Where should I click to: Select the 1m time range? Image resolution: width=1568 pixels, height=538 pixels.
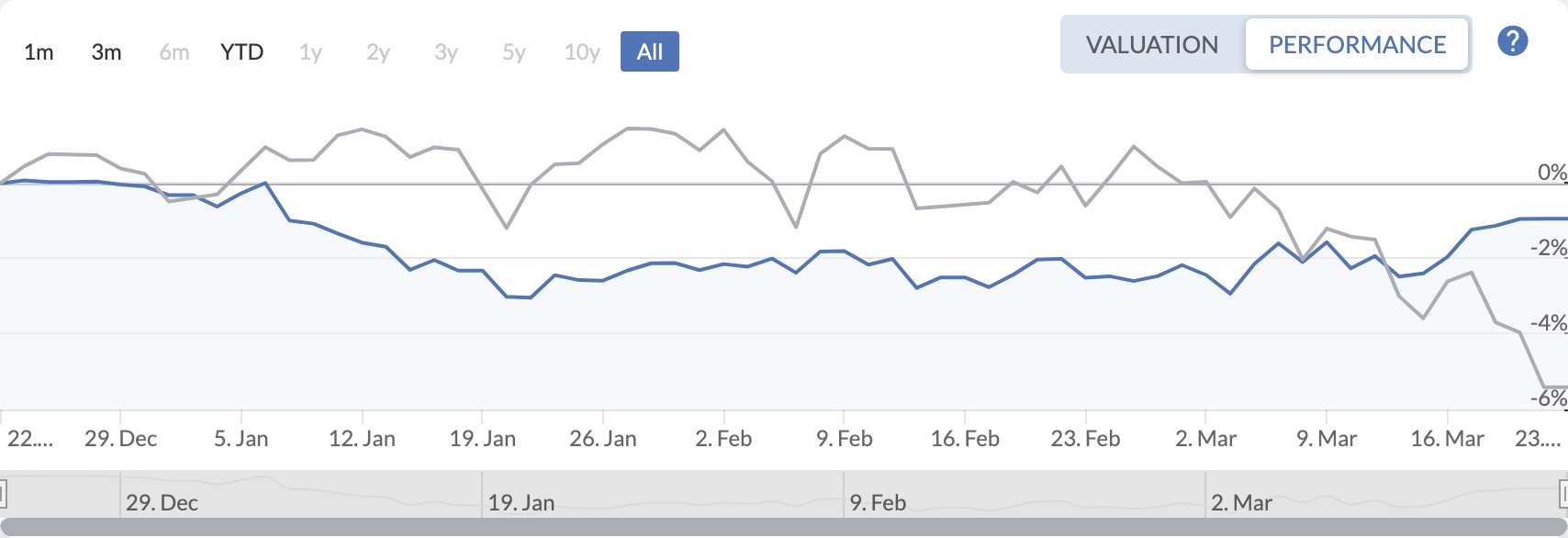(39, 52)
